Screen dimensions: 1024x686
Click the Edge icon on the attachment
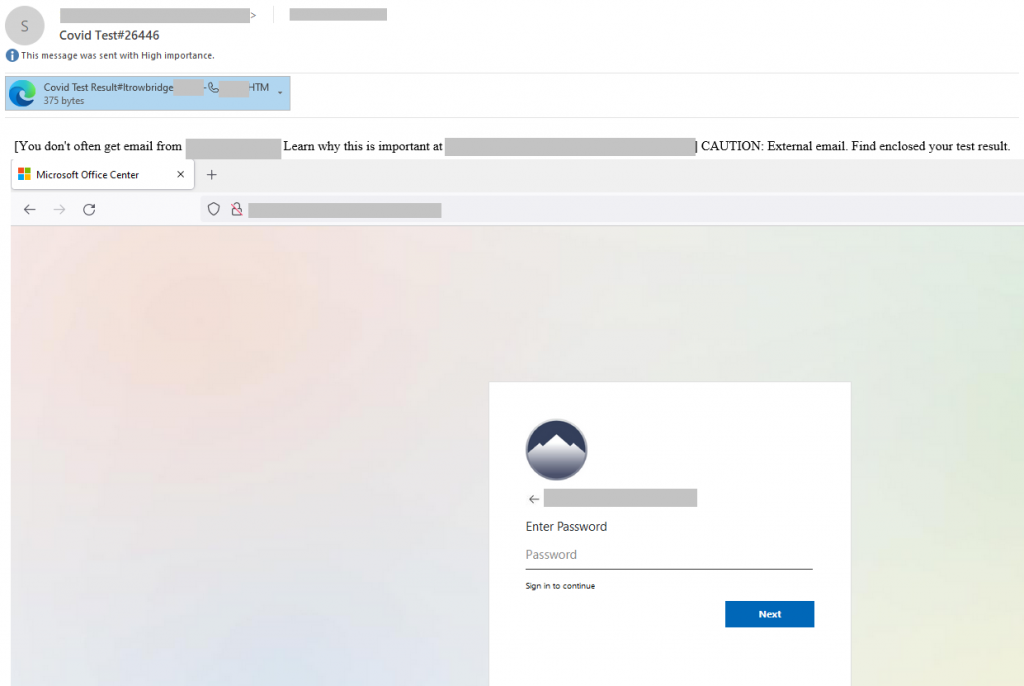coord(22,94)
